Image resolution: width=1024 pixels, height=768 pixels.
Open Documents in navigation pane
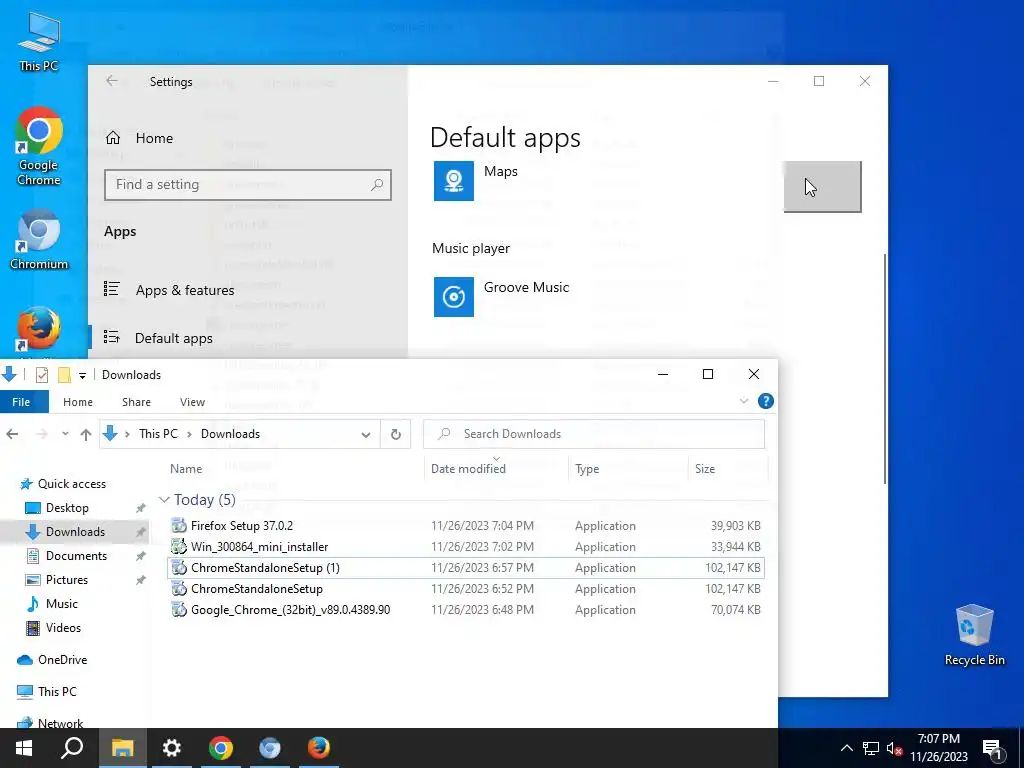click(66, 556)
